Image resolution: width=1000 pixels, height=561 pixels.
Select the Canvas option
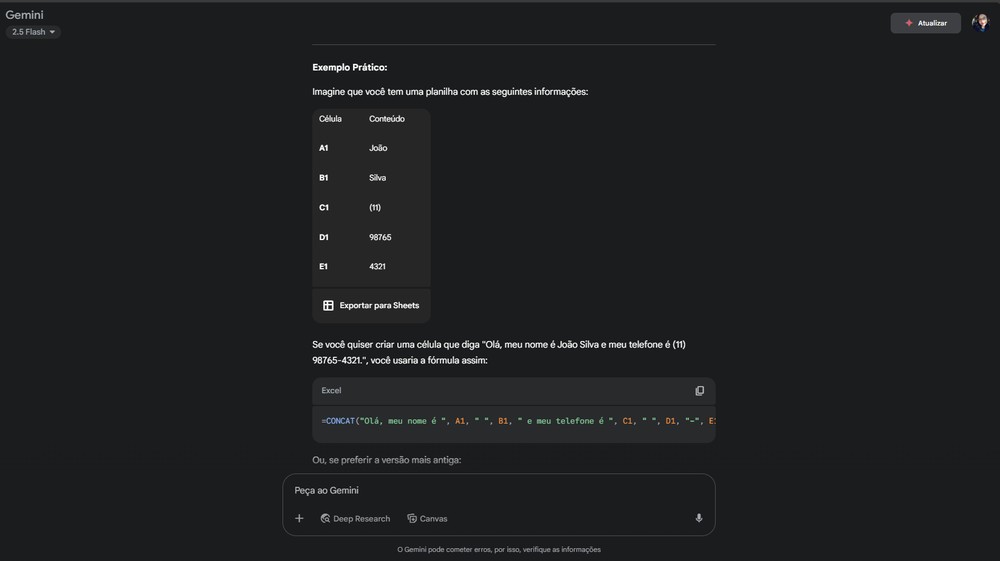(x=433, y=519)
